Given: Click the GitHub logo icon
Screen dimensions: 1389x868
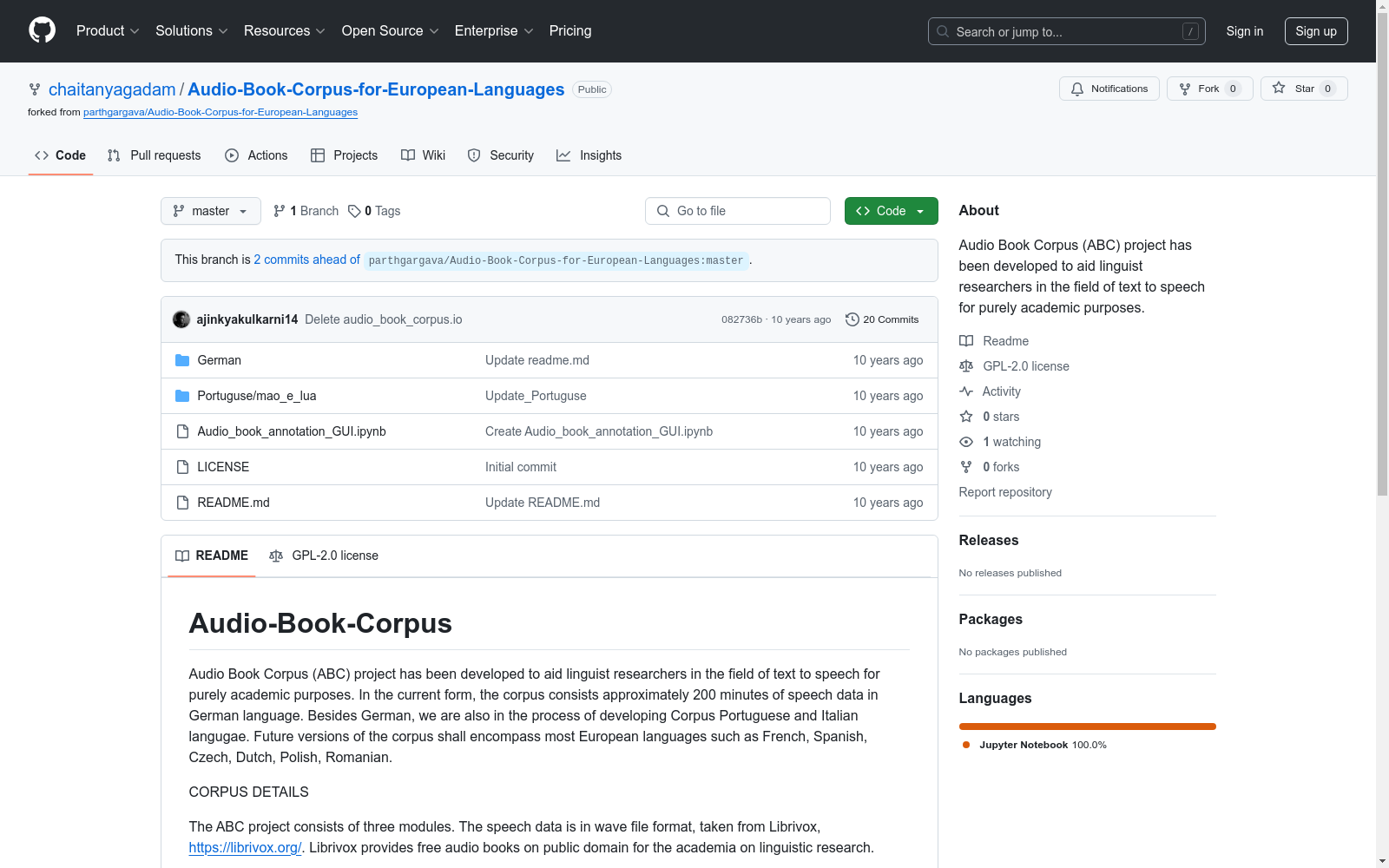Looking at the screenshot, I should tap(42, 30).
